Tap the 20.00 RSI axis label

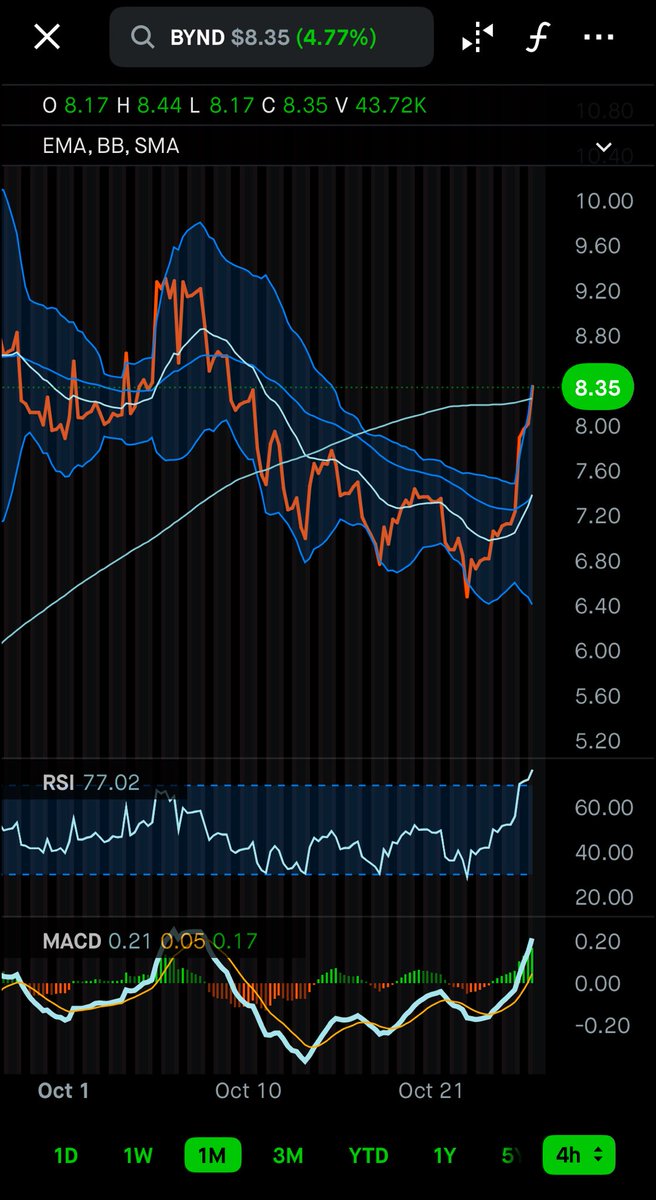point(604,898)
